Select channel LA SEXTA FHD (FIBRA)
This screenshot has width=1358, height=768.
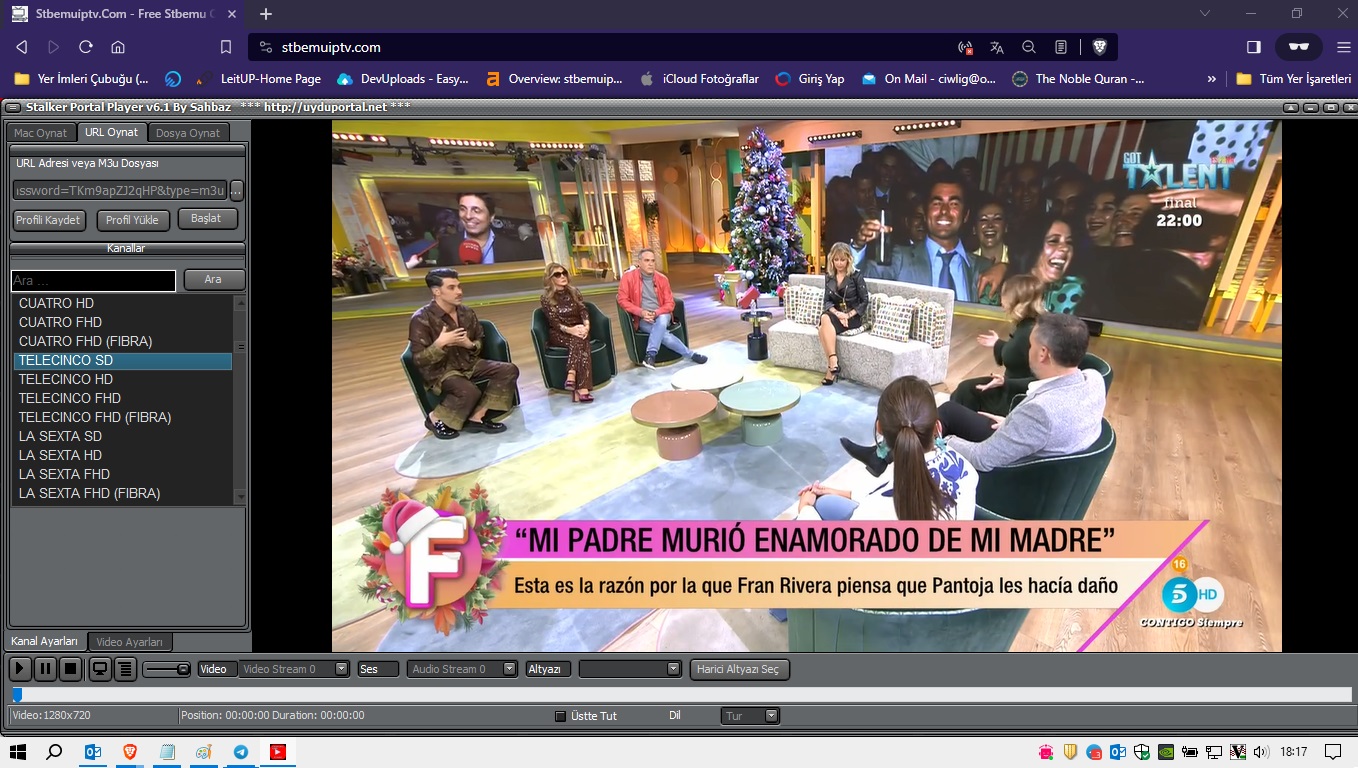coord(122,493)
